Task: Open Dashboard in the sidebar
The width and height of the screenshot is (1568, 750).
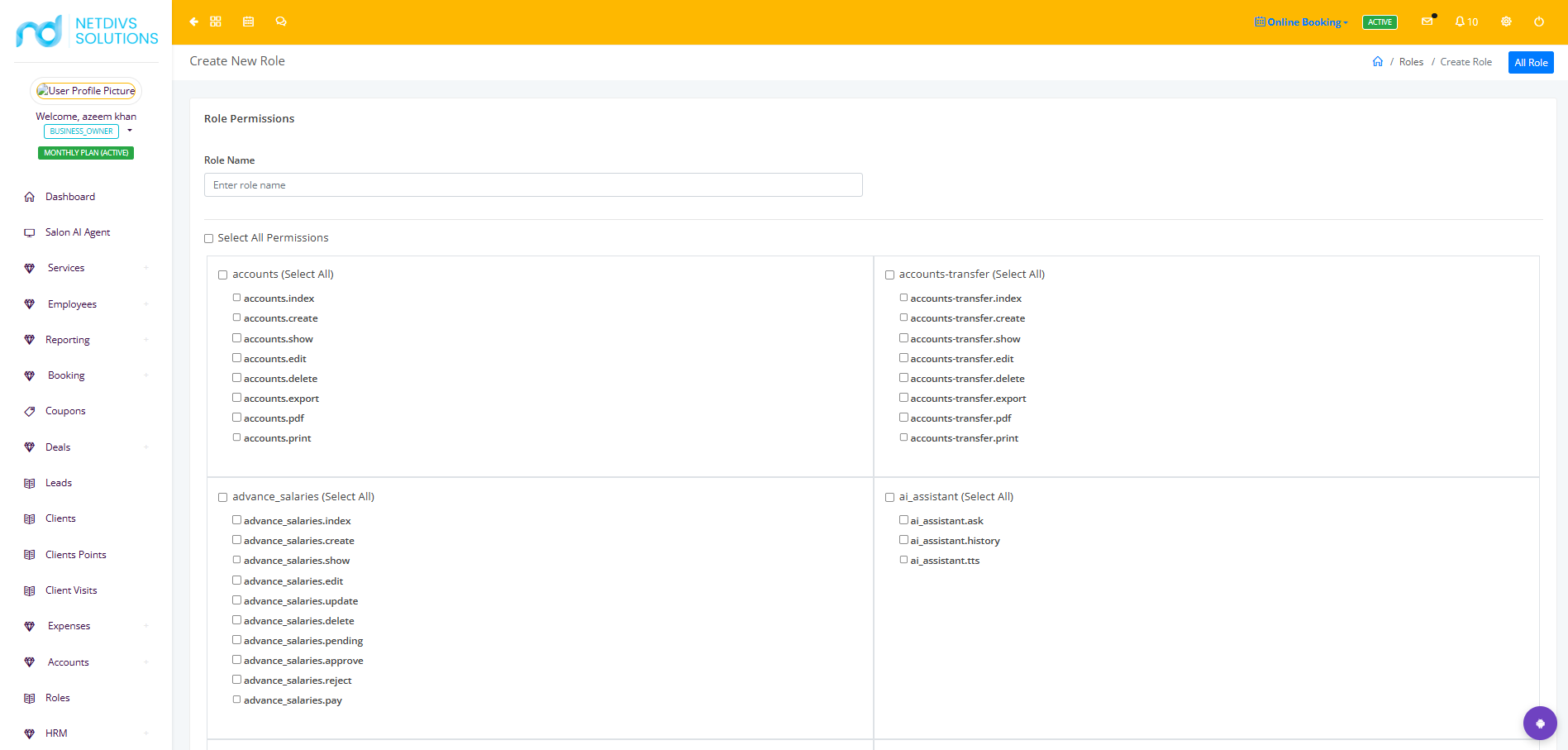Action: coord(70,197)
